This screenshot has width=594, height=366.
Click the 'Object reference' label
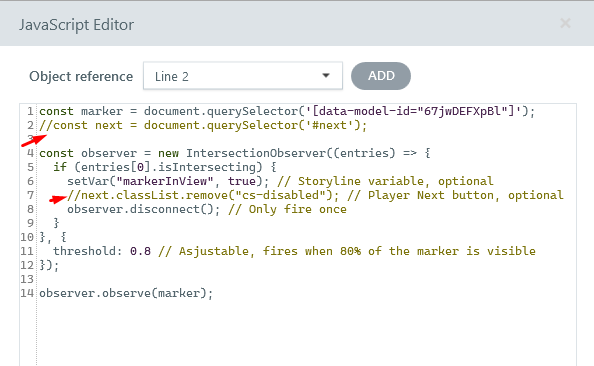click(x=81, y=77)
